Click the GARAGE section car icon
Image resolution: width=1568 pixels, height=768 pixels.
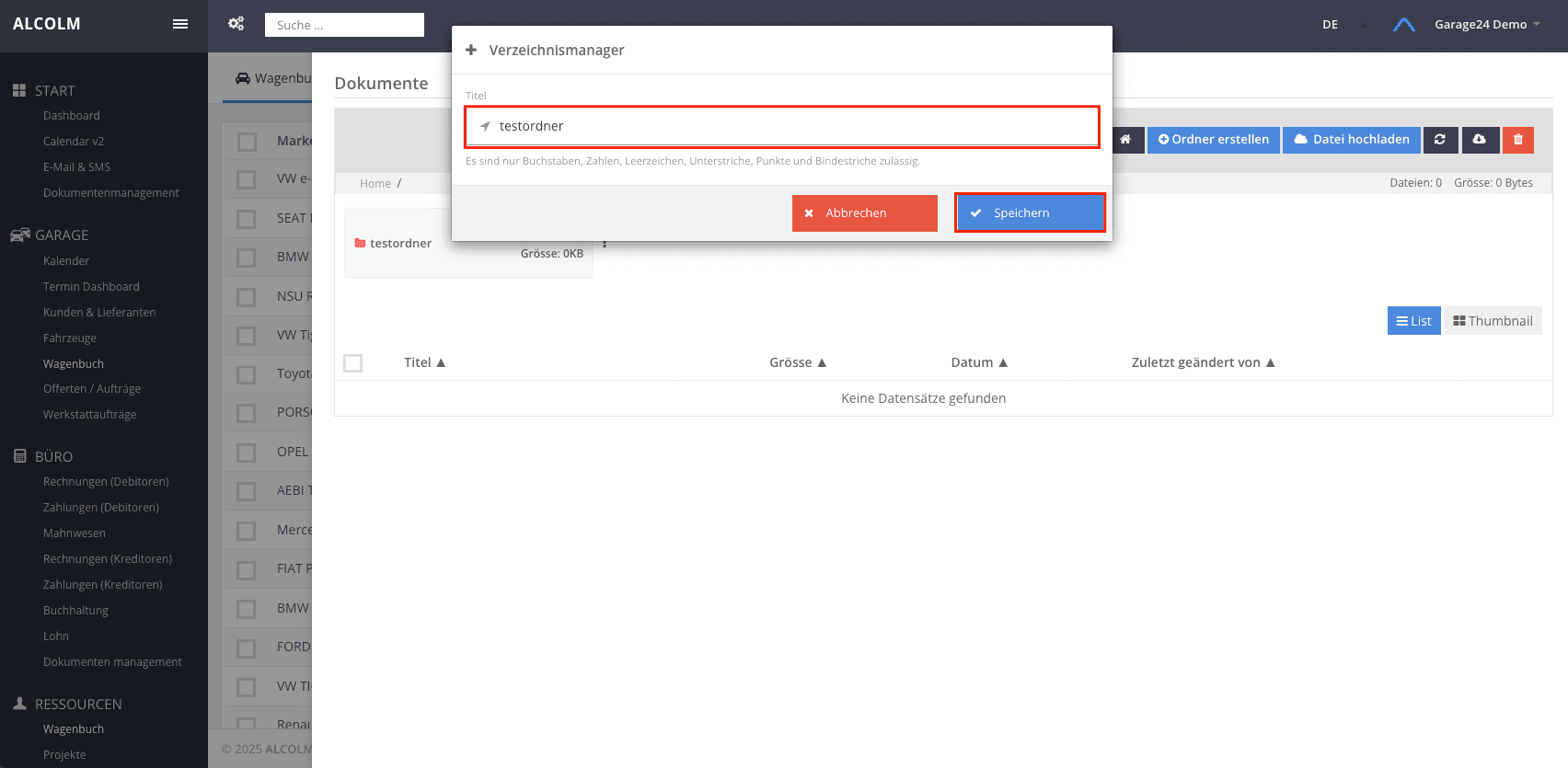coord(19,235)
